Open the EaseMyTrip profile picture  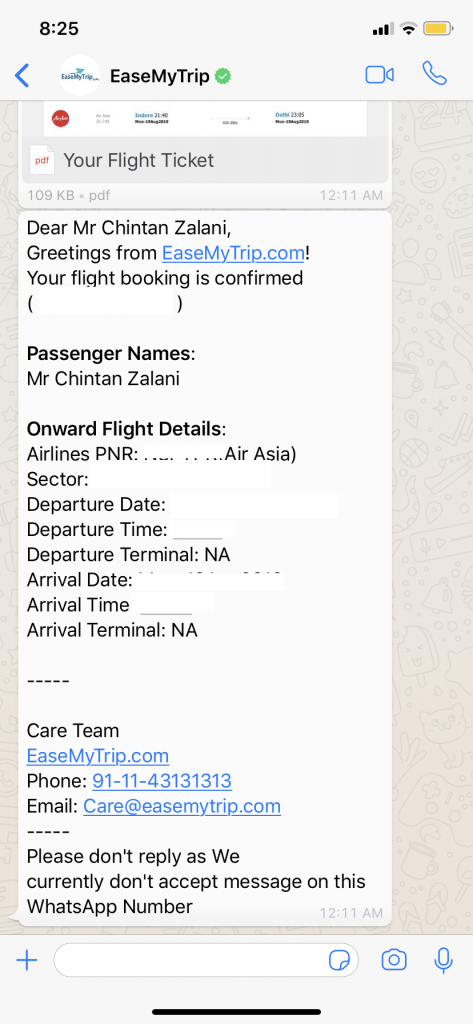[80, 76]
